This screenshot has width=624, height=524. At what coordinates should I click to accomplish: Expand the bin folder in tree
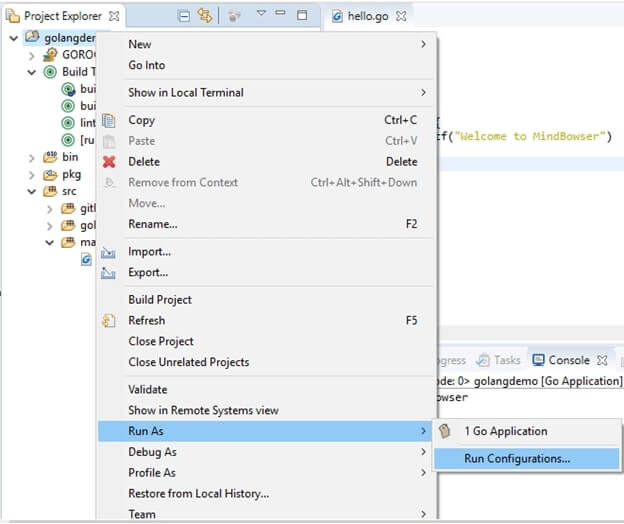click(x=32, y=158)
